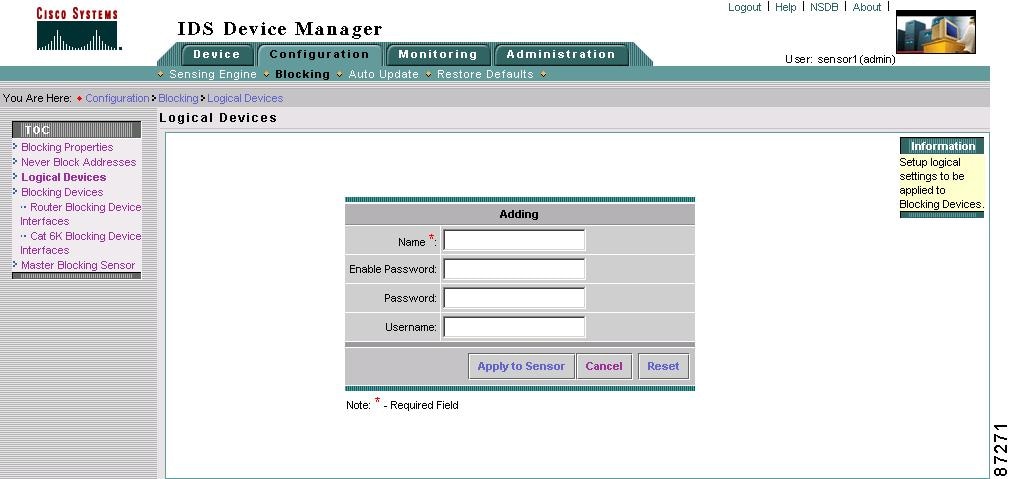Click the Reset button
Viewport: 1012px width, 479px height.
(x=663, y=366)
